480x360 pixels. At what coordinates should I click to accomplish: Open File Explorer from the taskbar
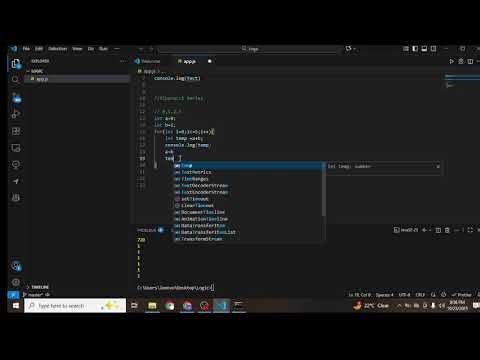152,305
